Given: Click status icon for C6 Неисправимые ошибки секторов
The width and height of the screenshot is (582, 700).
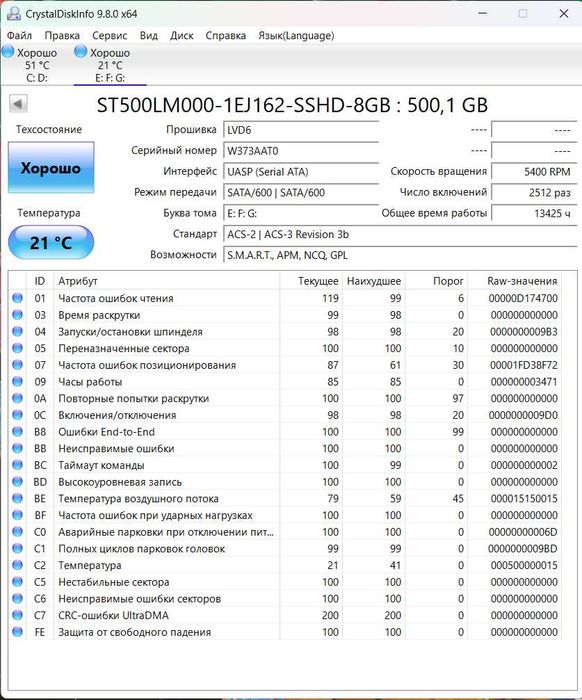Looking at the screenshot, I should (17, 598).
